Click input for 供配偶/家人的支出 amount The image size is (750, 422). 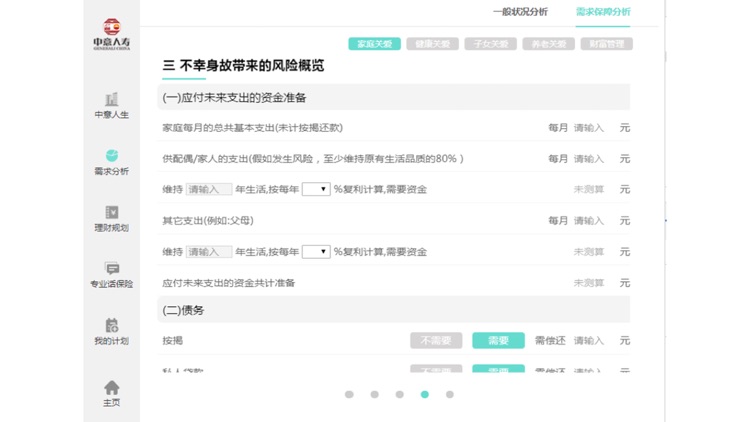click(x=589, y=159)
